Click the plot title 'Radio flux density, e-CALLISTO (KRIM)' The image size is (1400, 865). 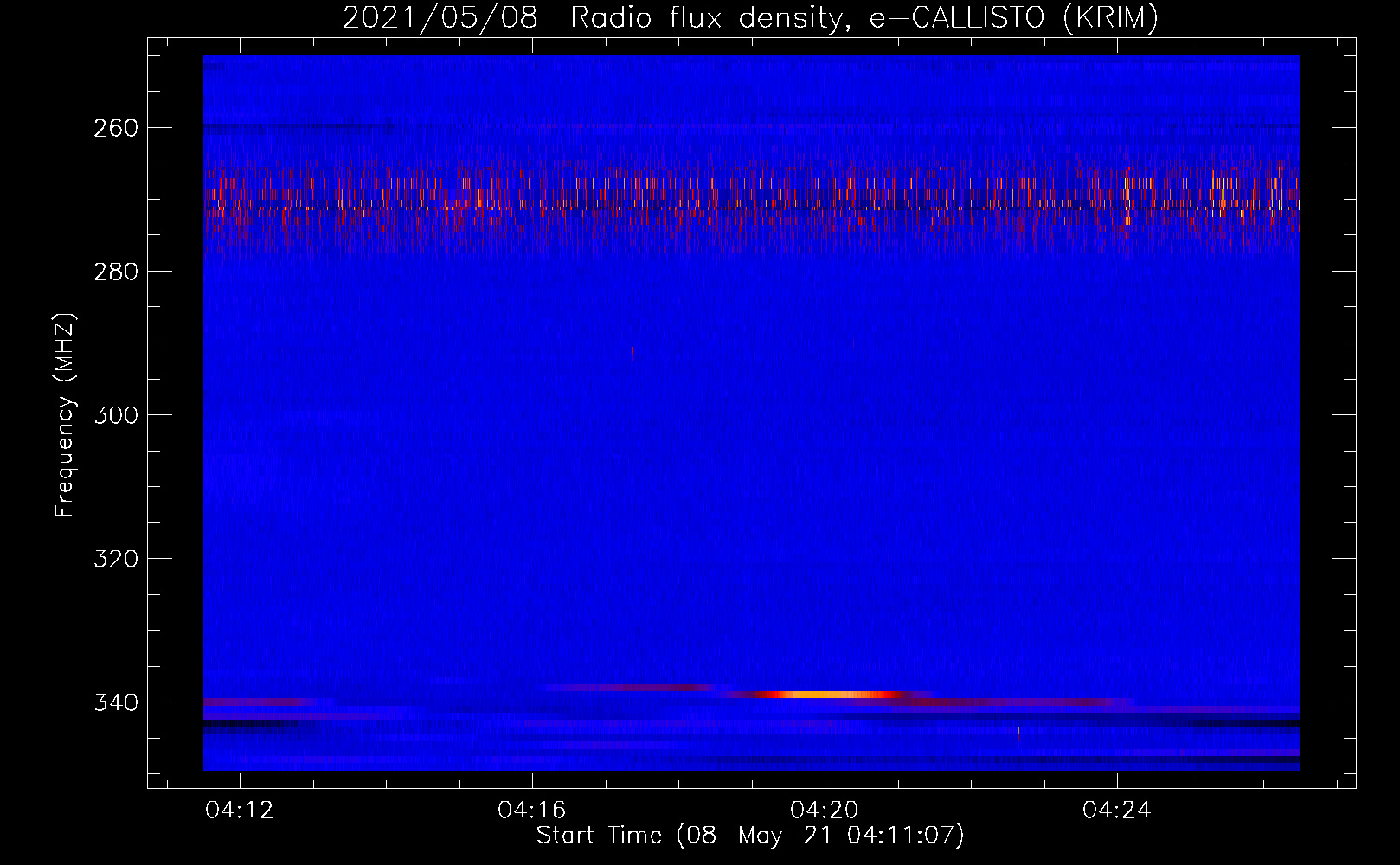pos(864,17)
